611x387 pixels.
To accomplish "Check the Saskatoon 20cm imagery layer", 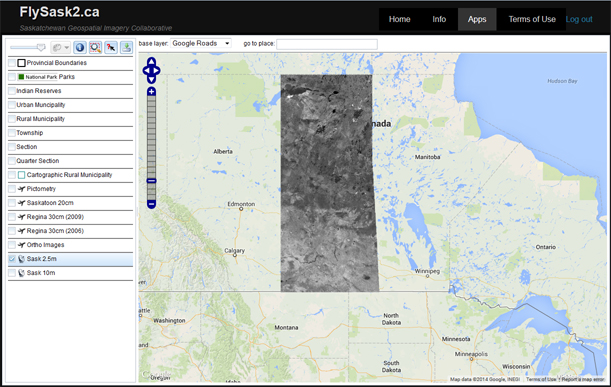I will point(12,203).
